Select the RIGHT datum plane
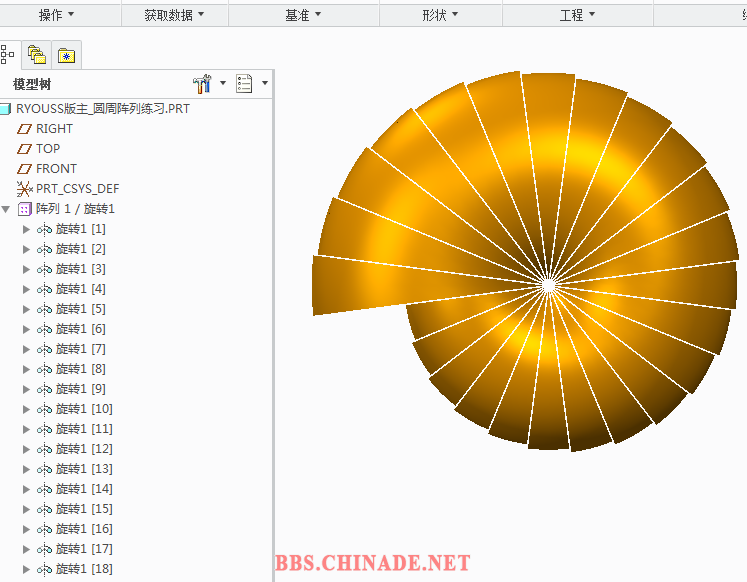This screenshot has height=582, width=747. tap(54, 129)
